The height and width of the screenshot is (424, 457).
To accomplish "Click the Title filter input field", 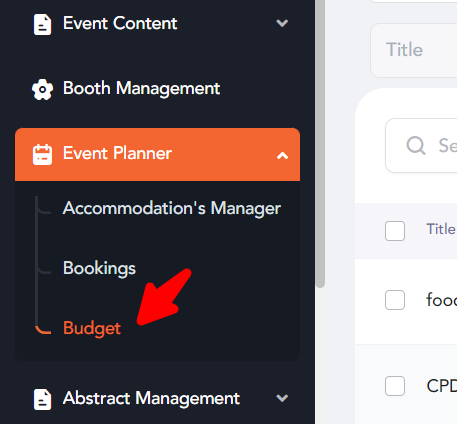I will pyautogui.click(x=414, y=50).
